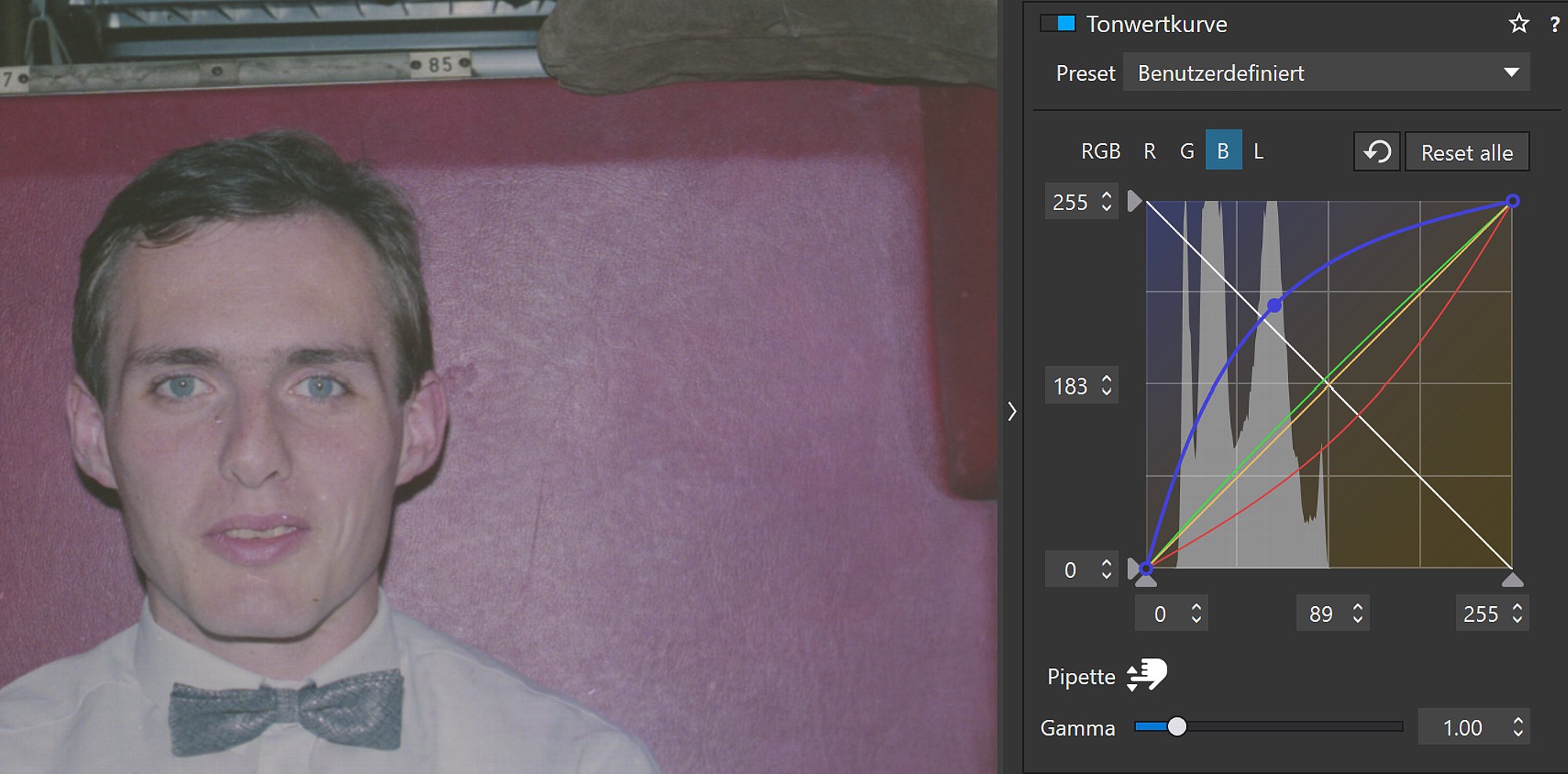Click the reset curve arrow icon

[1377, 151]
